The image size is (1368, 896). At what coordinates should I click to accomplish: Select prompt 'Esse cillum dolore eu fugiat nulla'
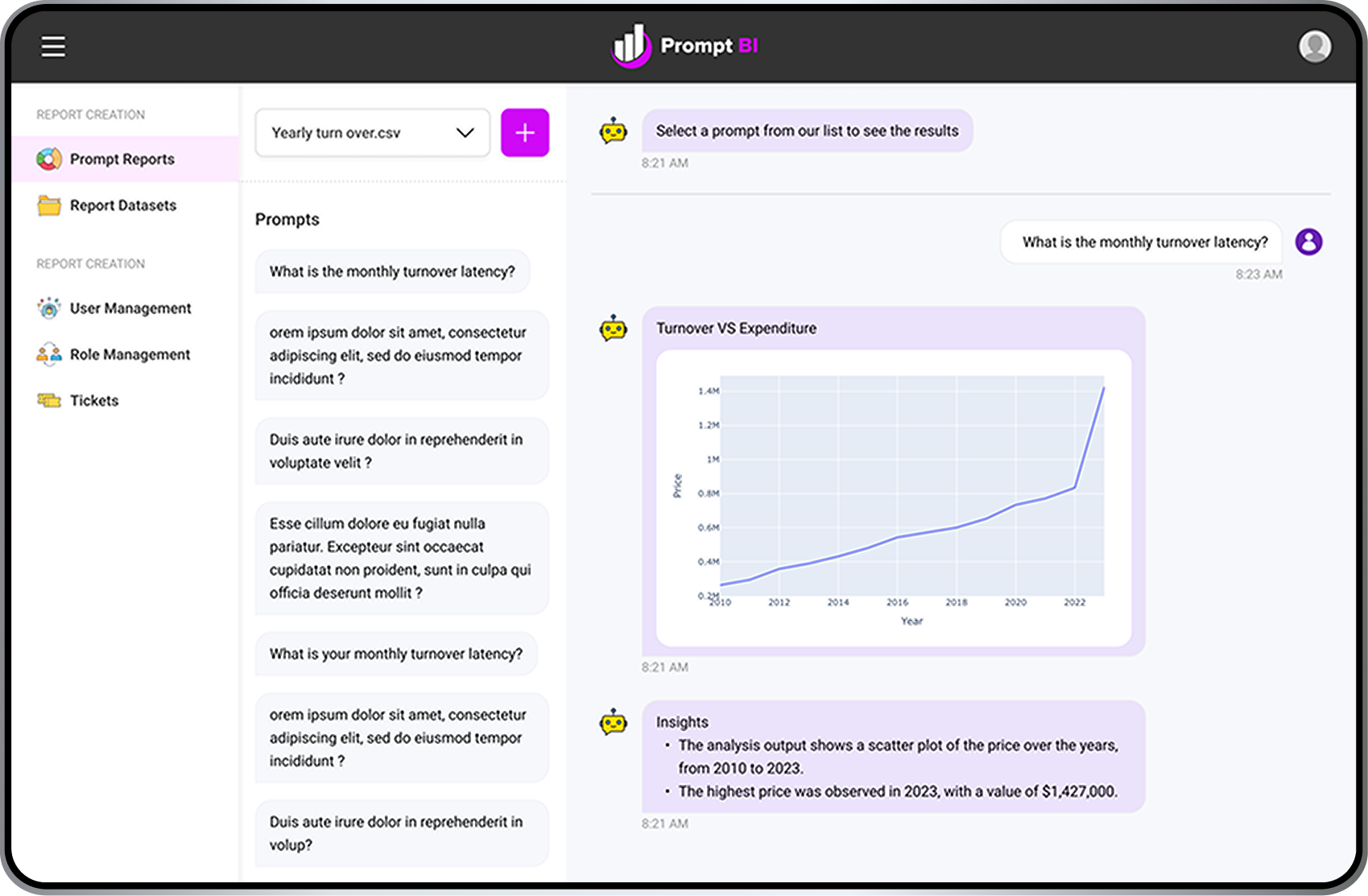[x=402, y=558]
